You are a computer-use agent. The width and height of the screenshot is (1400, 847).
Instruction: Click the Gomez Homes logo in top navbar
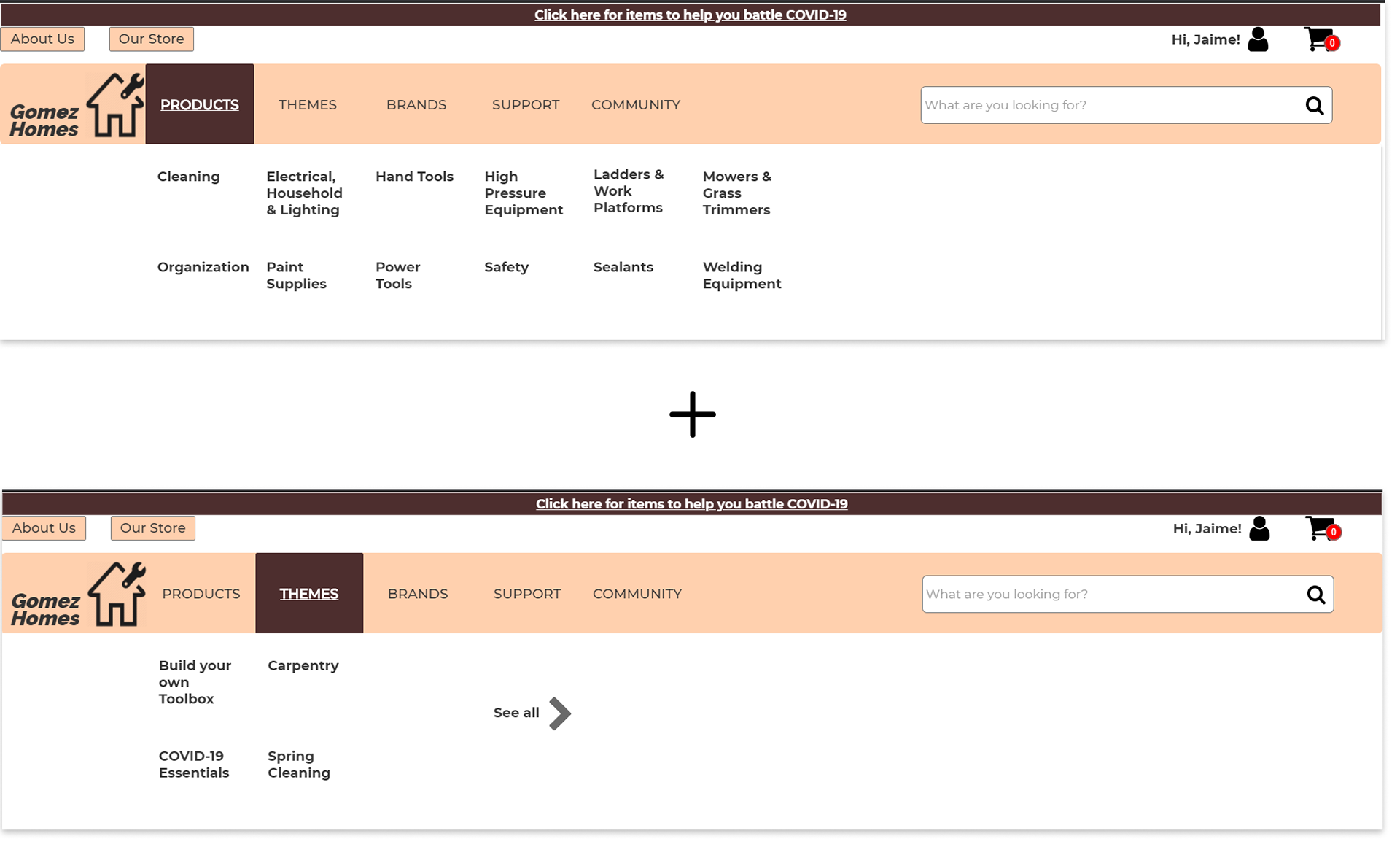click(77, 105)
